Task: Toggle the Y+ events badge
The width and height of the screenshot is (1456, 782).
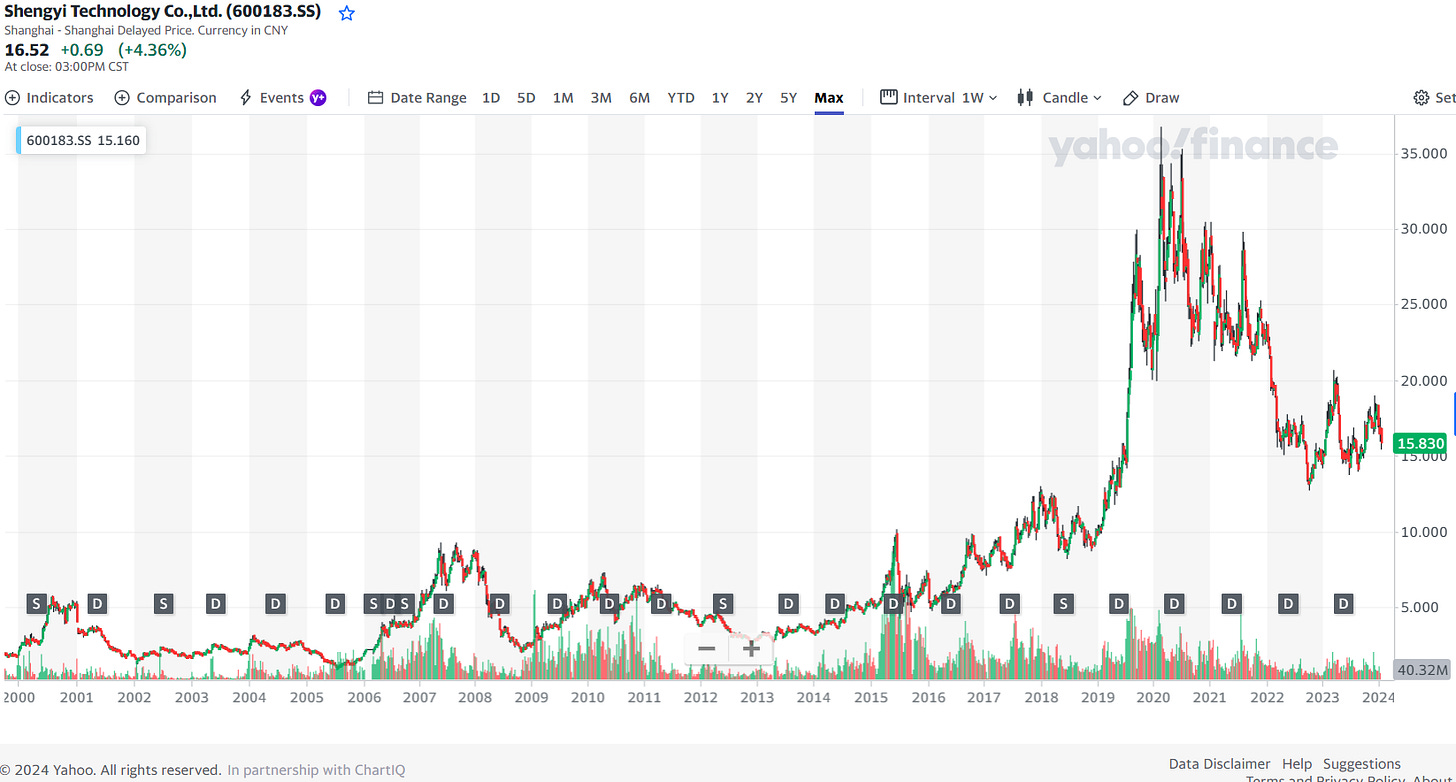Action: click(318, 97)
